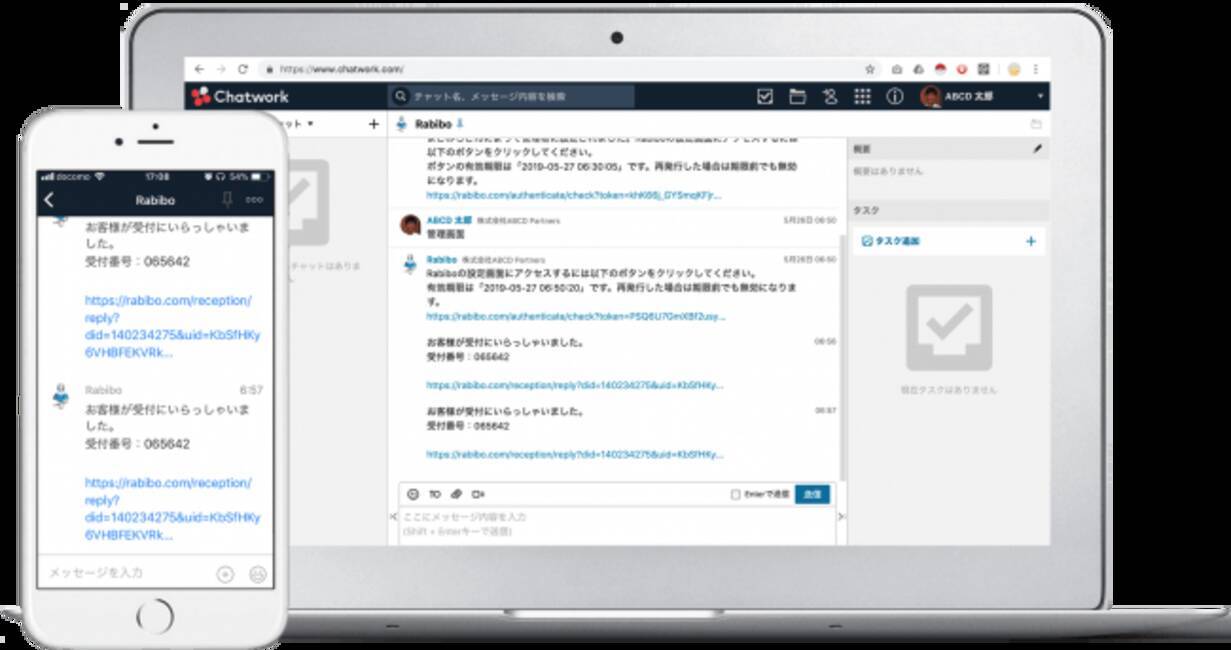Click the blue 送信 send button

pyautogui.click(x=812, y=494)
